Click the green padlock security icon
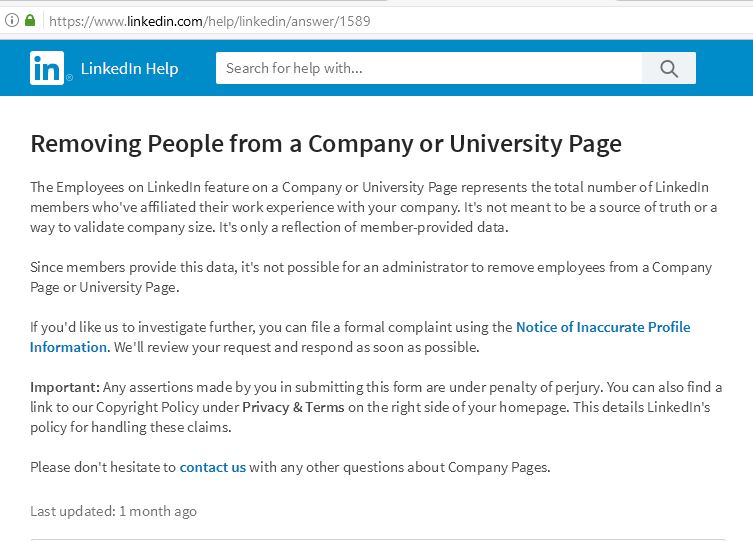753x541 pixels. pos(30,21)
